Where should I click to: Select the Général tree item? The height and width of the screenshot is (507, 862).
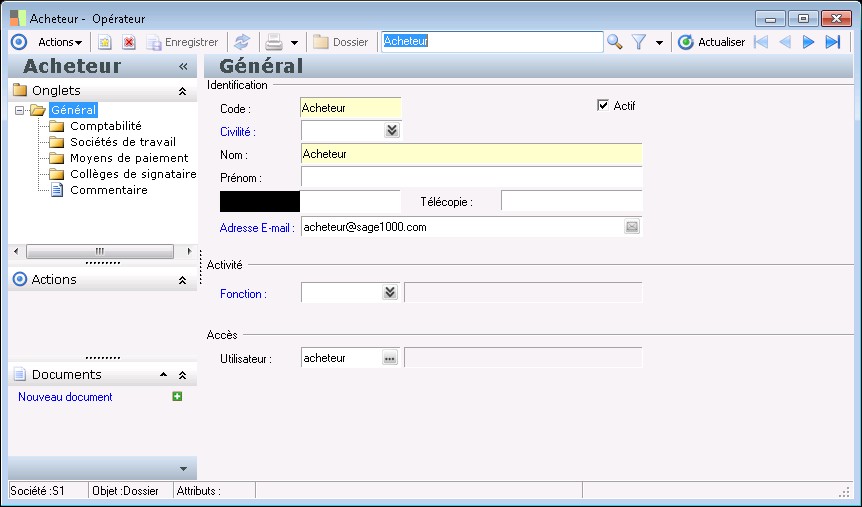tap(73, 110)
